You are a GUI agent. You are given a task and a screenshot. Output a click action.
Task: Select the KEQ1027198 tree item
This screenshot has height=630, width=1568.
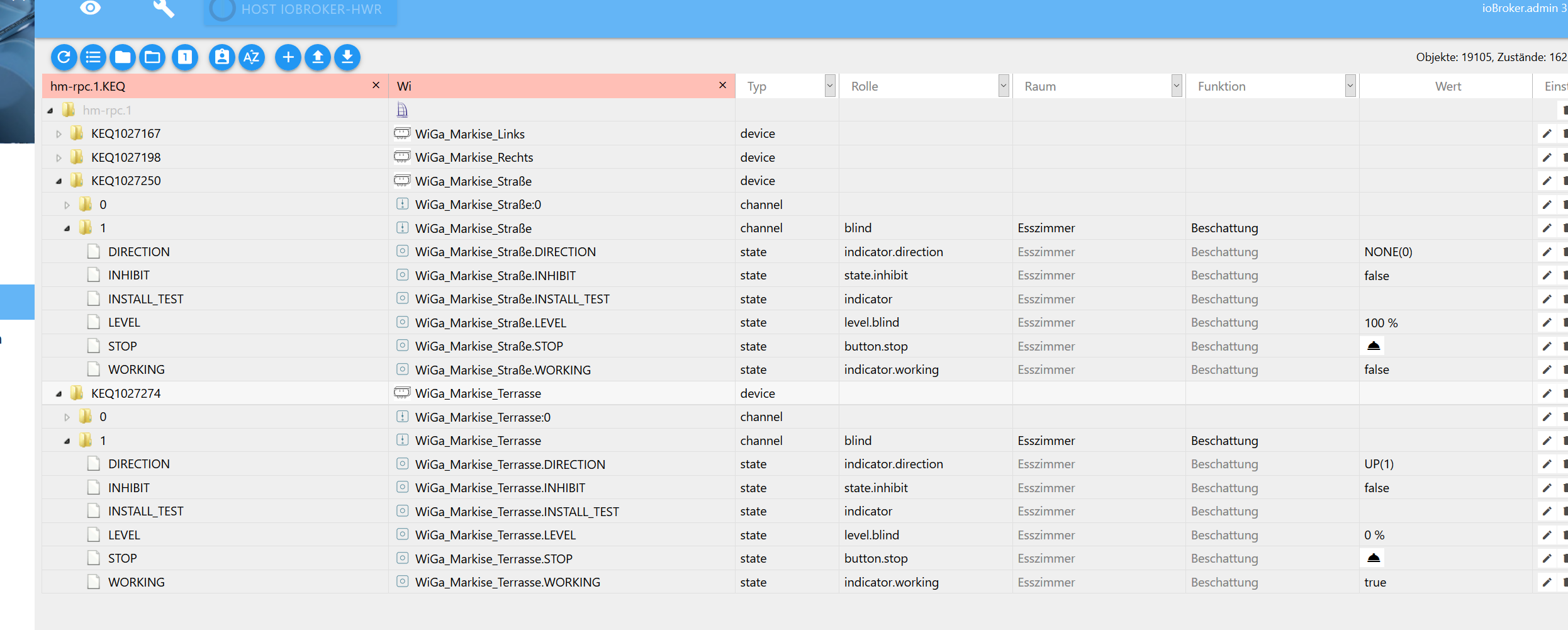pyautogui.click(x=126, y=157)
